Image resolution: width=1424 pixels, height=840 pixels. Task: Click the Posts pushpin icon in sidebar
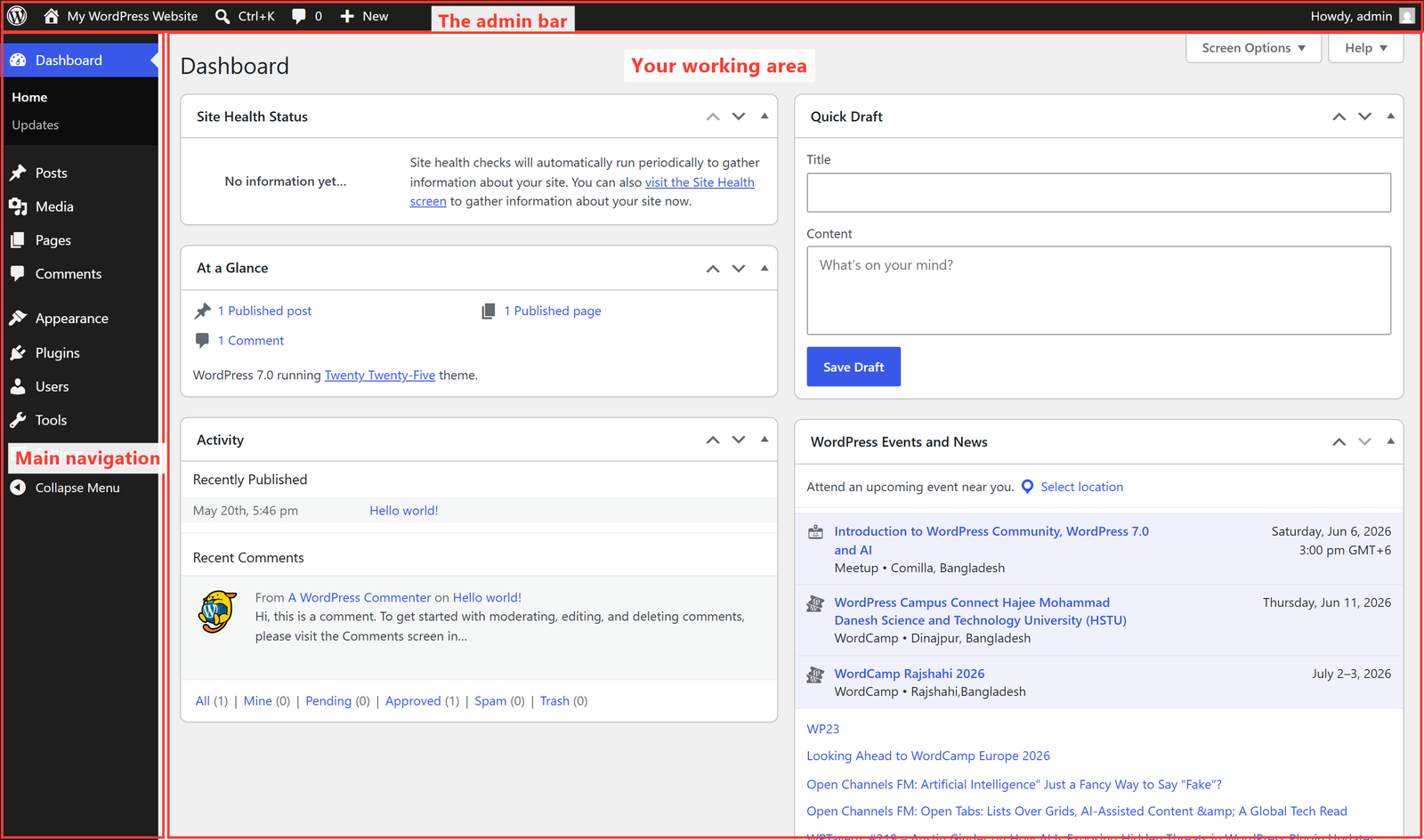(18, 173)
